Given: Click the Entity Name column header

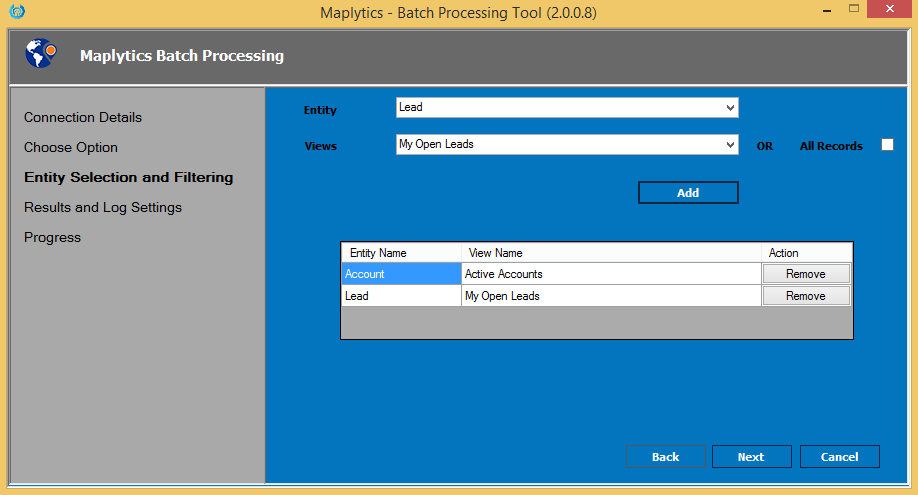Looking at the screenshot, I should point(401,253).
